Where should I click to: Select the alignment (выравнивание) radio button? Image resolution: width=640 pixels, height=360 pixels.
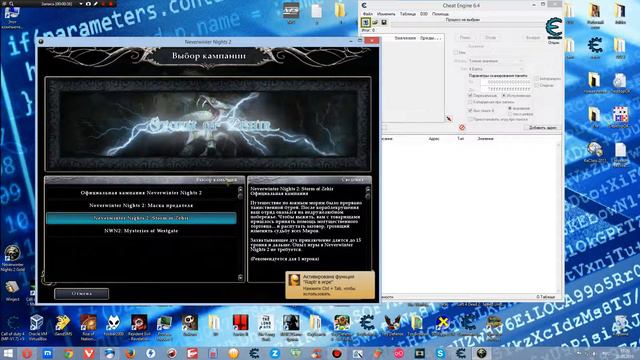coord(510,109)
